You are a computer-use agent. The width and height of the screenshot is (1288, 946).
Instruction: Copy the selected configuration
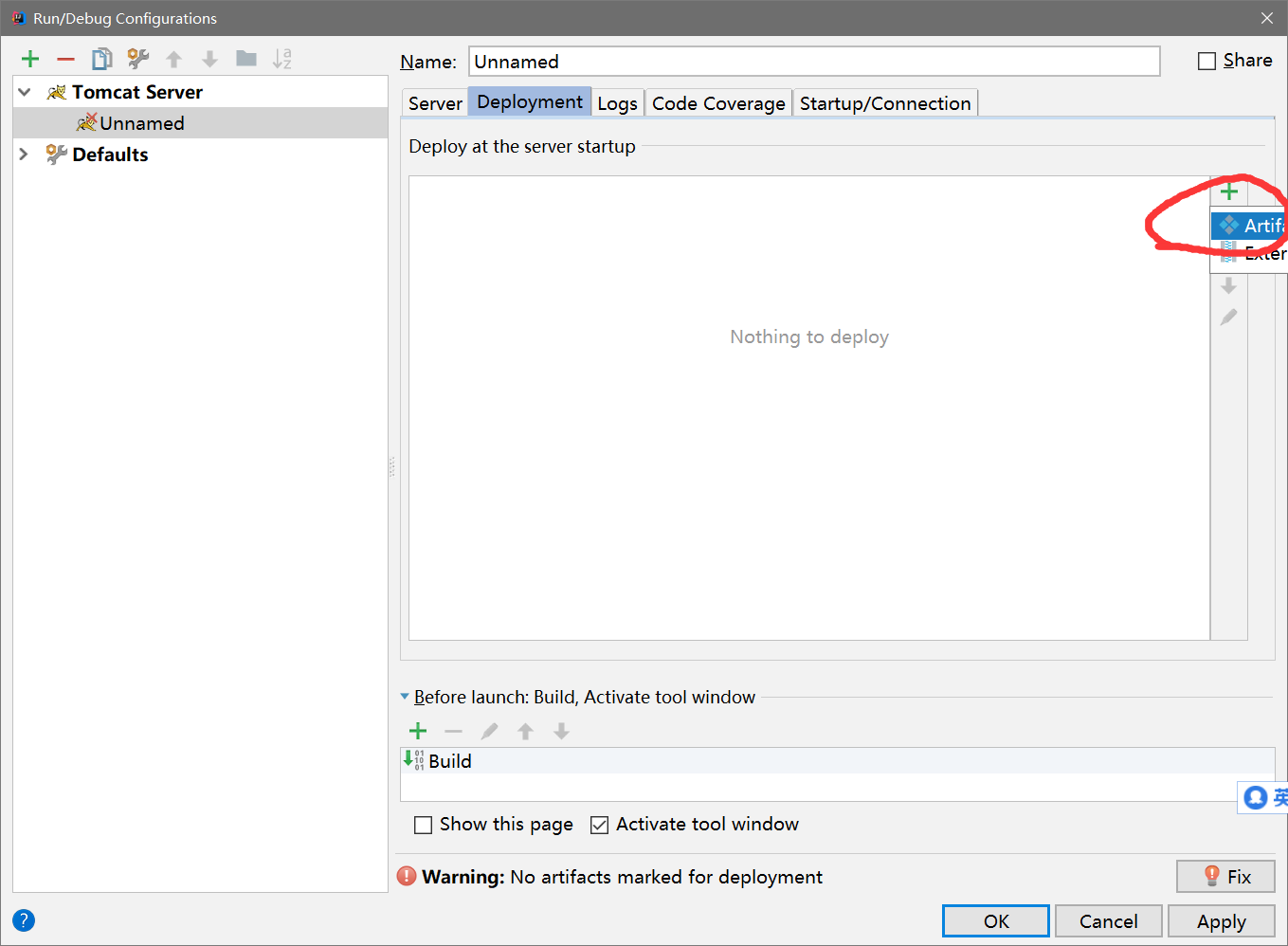tap(101, 59)
